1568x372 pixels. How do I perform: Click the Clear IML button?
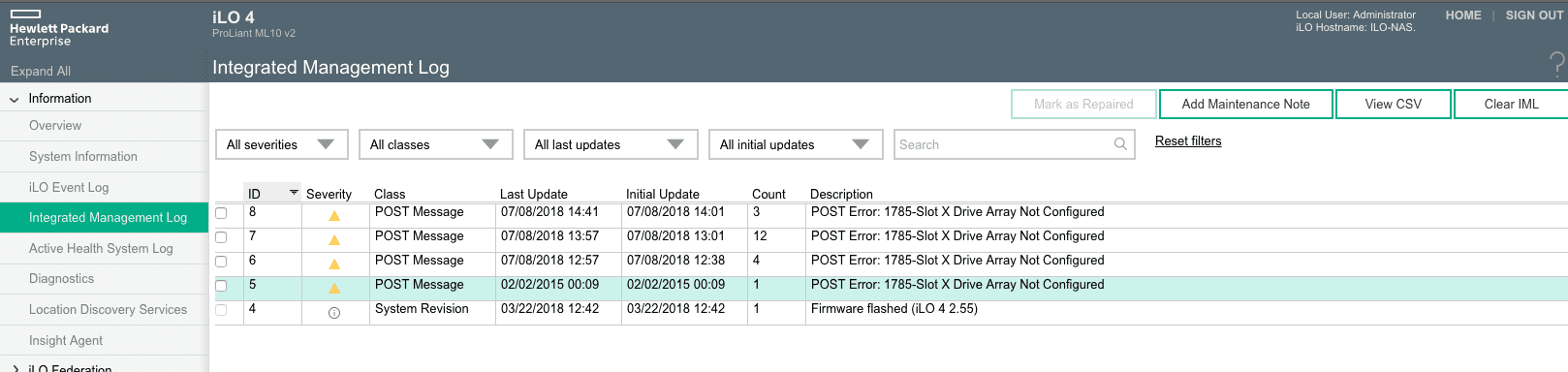click(x=1511, y=104)
